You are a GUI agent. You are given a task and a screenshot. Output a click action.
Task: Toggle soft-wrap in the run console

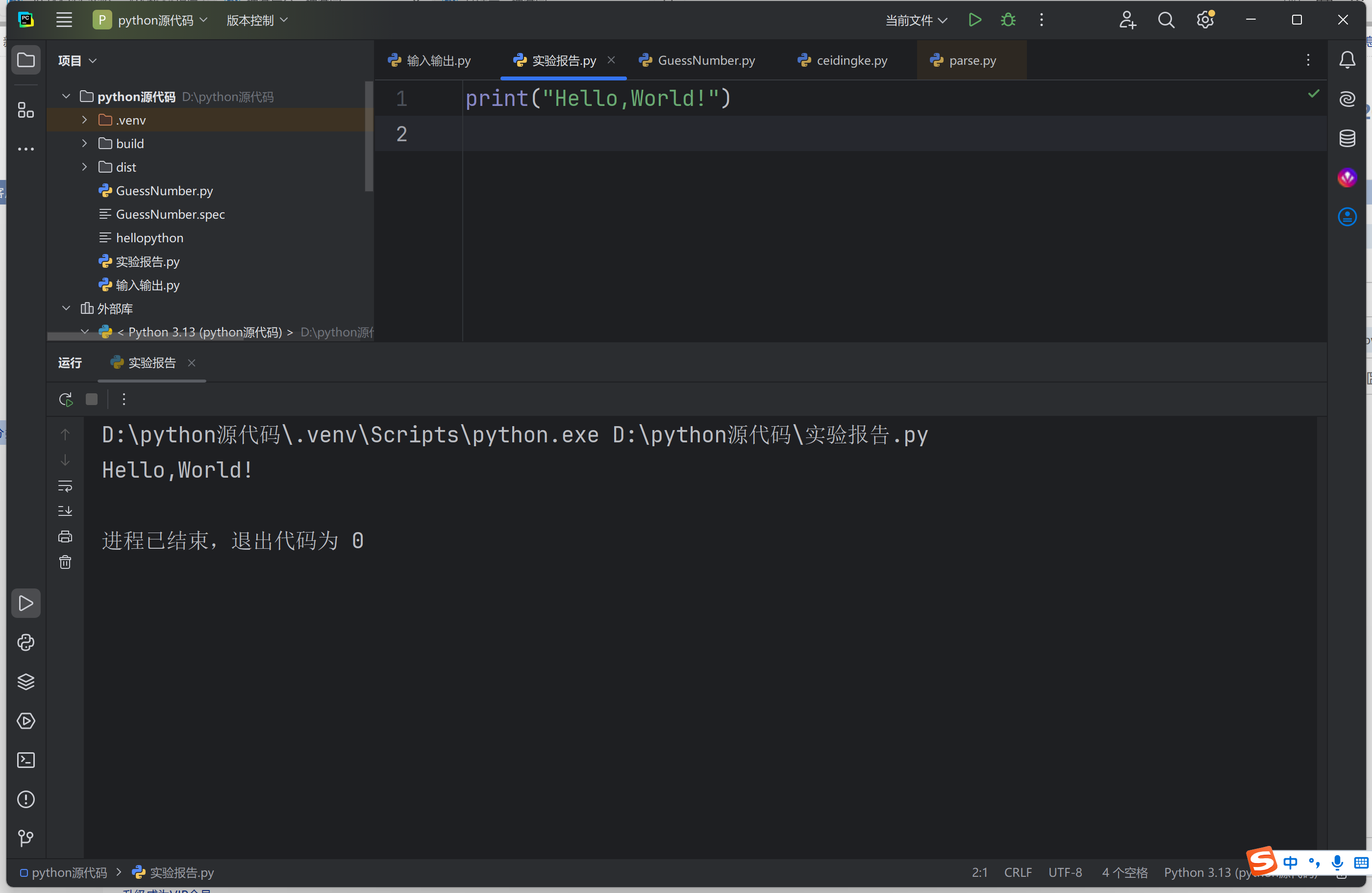tap(65, 485)
